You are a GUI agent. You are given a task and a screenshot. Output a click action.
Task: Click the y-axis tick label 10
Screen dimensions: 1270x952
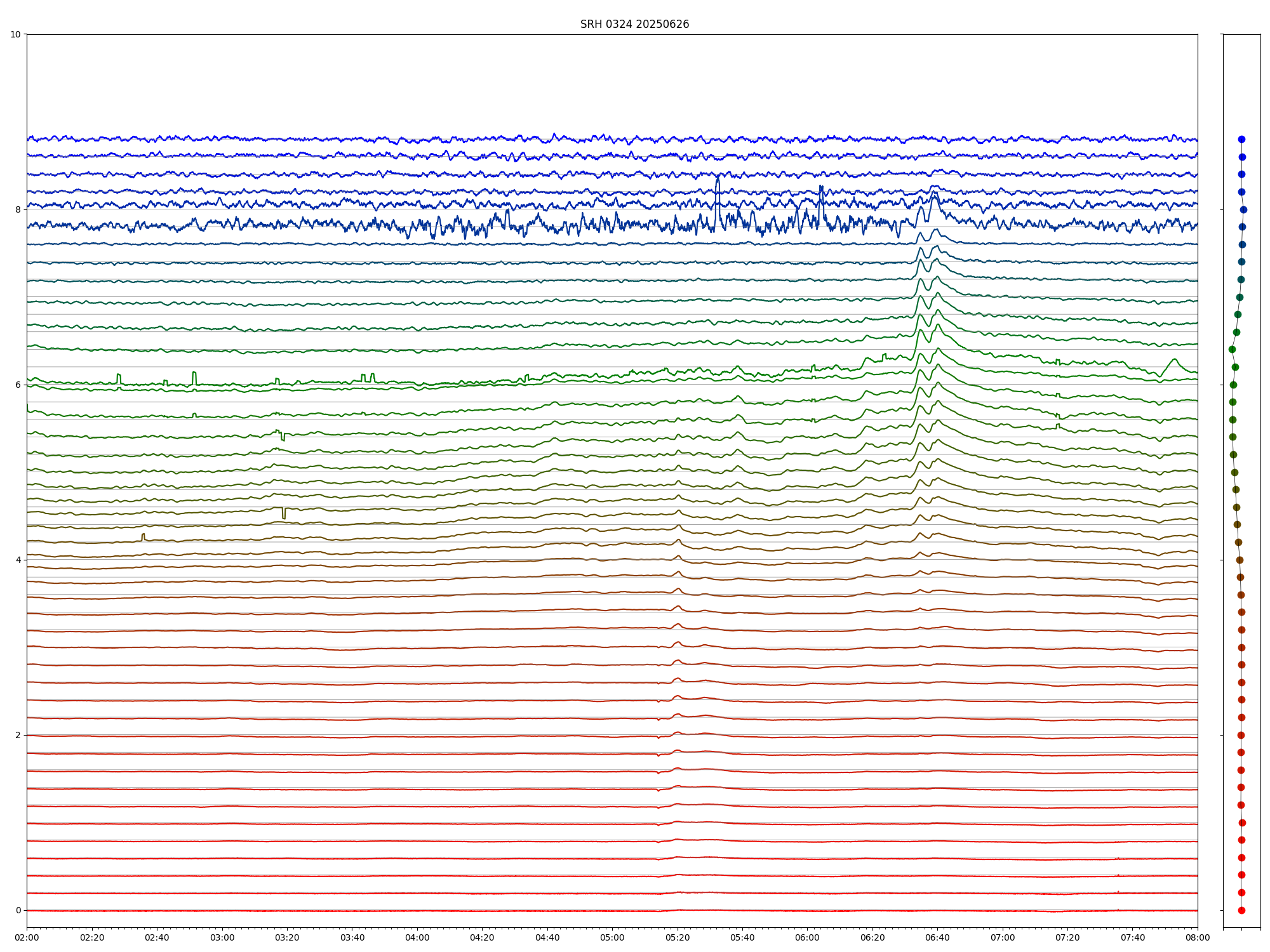pyautogui.click(x=16, y=34)
